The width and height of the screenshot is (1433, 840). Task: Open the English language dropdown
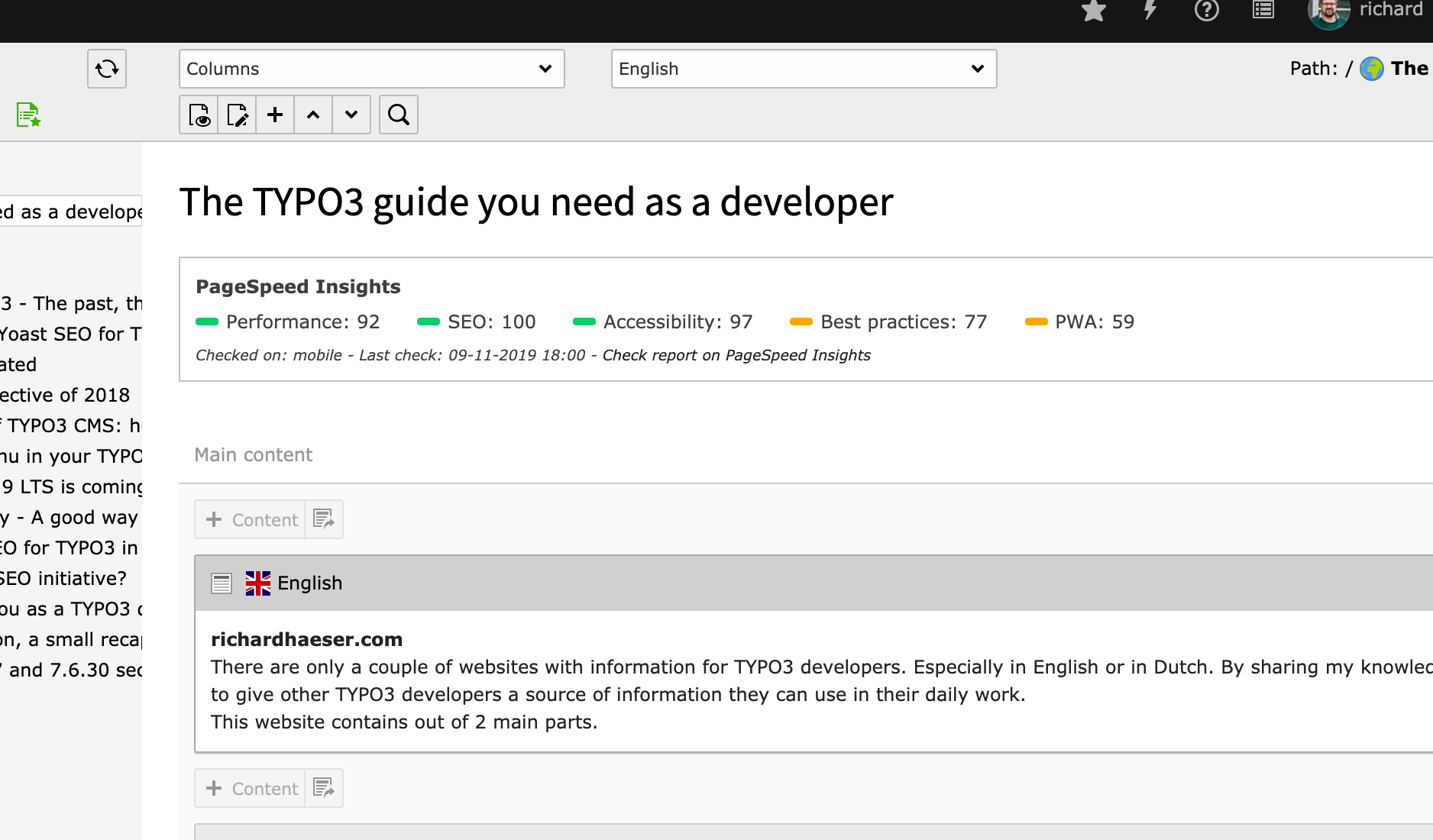(x=804, y=69)
